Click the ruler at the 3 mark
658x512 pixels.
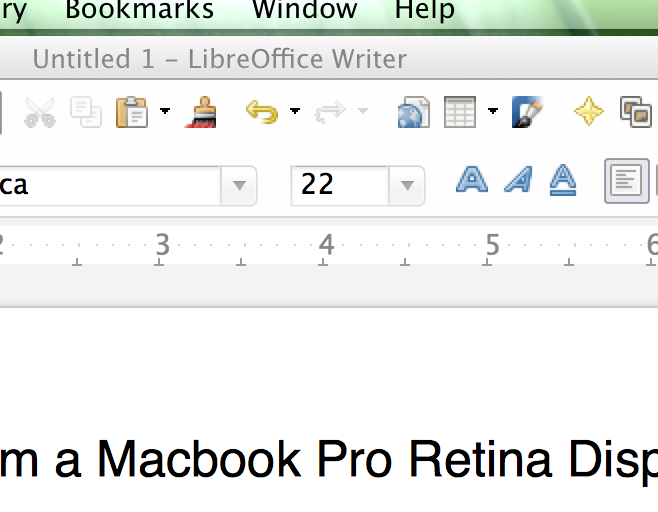coord(162,245)
